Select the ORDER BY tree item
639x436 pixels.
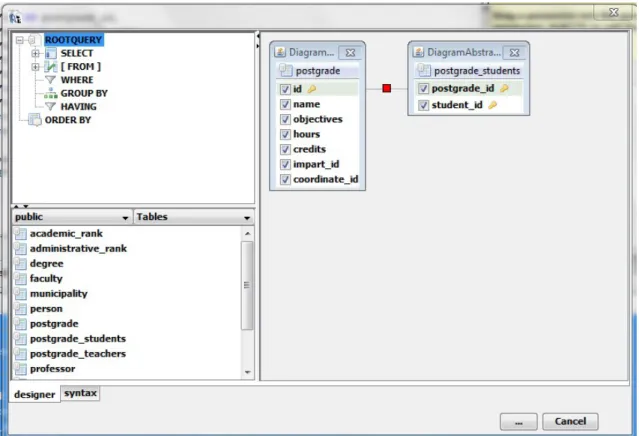tap(68, 120)
